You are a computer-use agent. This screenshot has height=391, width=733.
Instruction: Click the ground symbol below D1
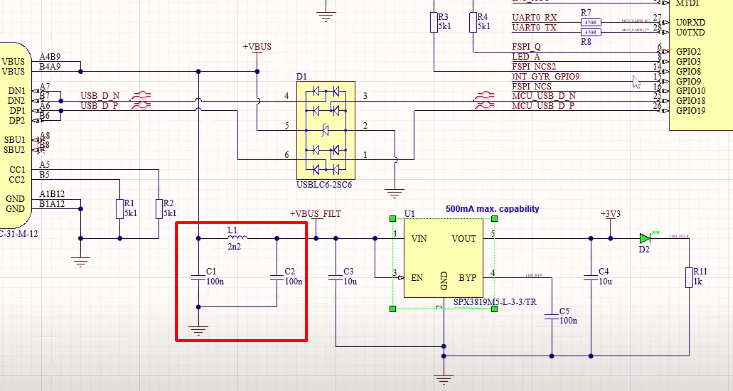pyautogui.click(x=395, y=193)
